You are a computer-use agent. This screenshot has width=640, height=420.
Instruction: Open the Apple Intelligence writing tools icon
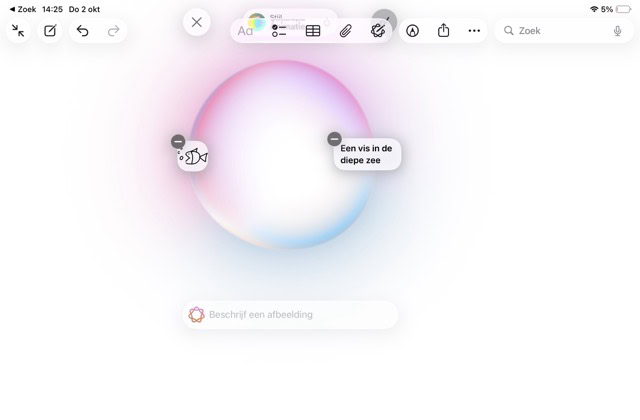coord(377,31)
